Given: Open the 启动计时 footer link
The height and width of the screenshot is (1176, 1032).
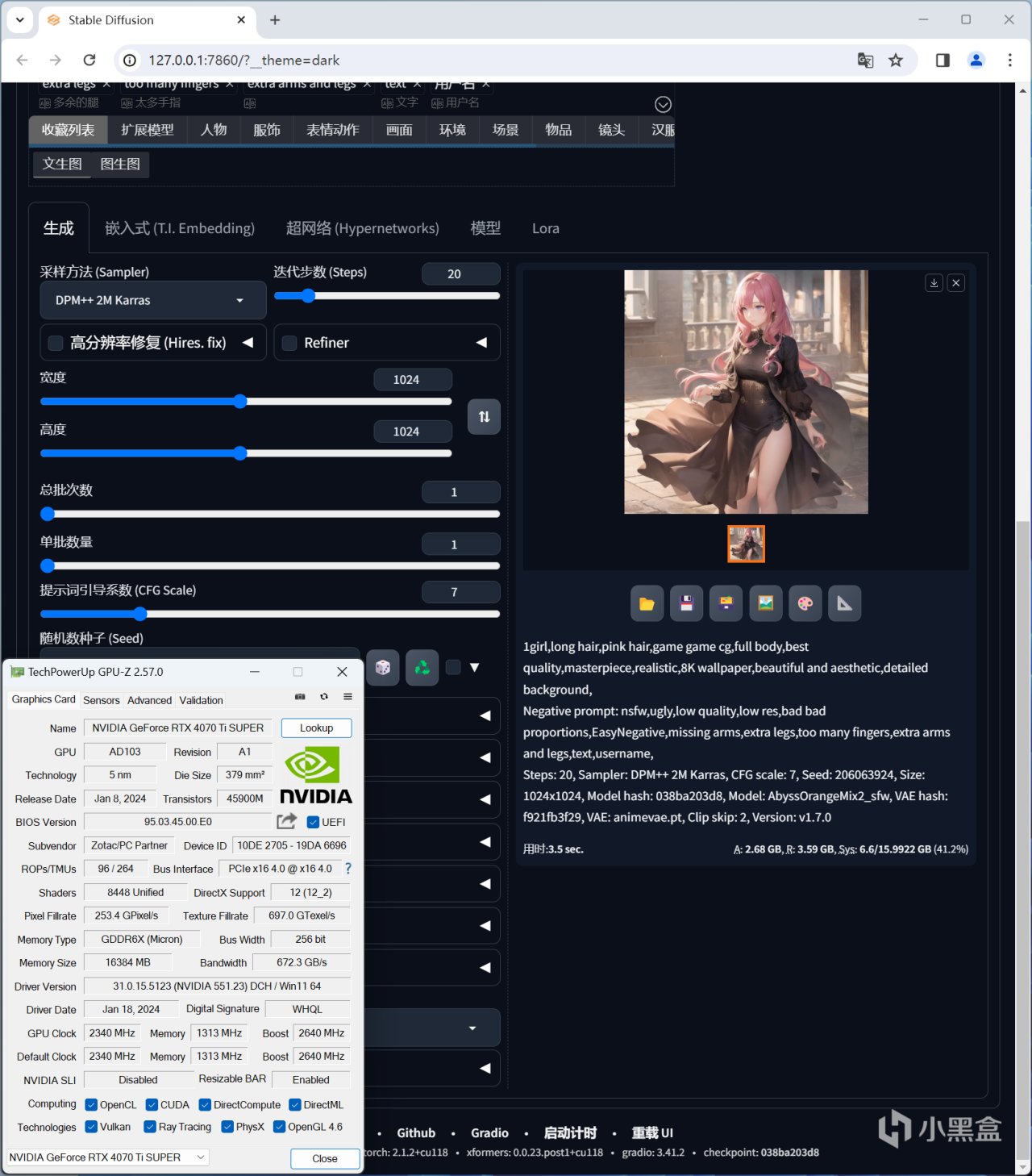Looking at the screenshot, I should [570, 1133].
